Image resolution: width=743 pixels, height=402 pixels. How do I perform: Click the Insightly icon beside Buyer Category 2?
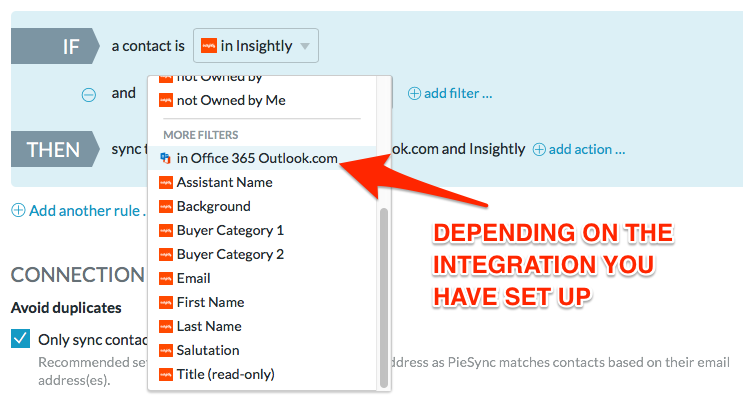click(165, 255)
